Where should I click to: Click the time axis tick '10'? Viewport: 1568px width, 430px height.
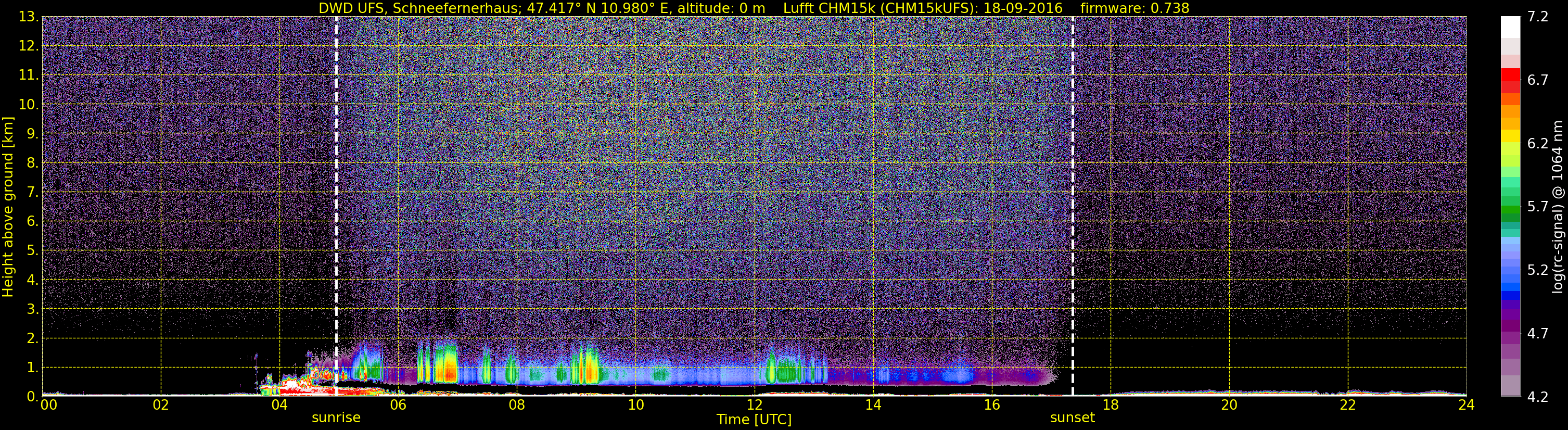coord(635,405)
